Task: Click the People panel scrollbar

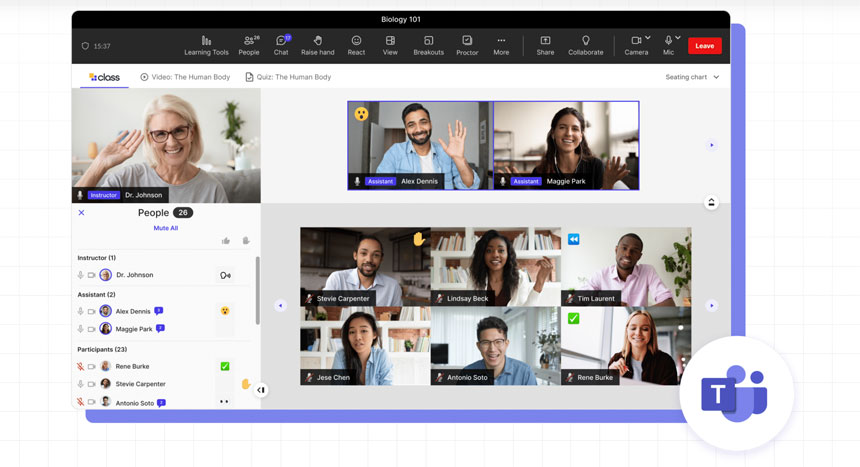Action: [257, 290]
